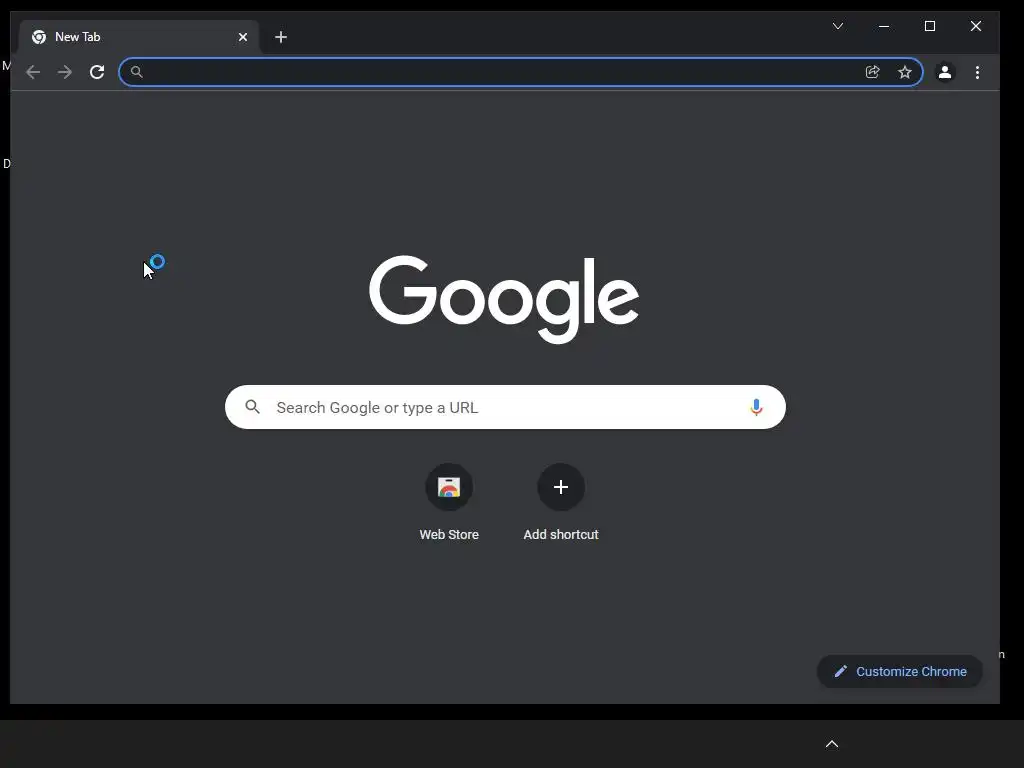
Task: Open the profile avatar menu
Action: (x=944, y=72)
